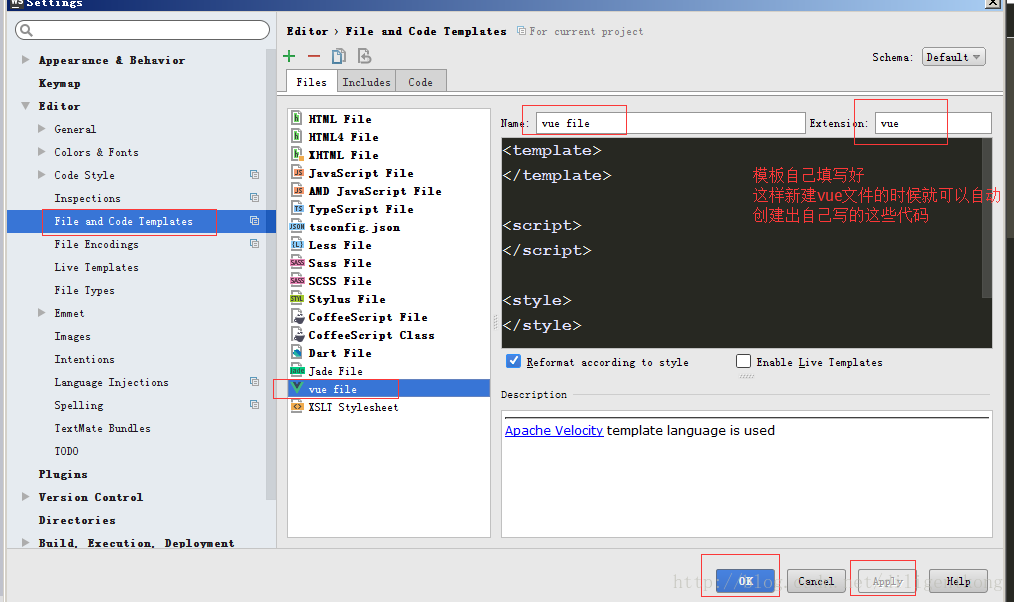Click the red minus remove template icon
This screenshot has width=1014, height=602.
pyautogui.click(x=314, y=56)
